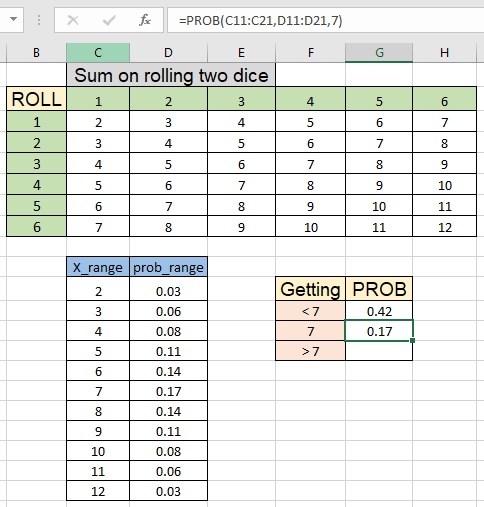Select the 'Getting' header cell
The width and height of the screenshot is (484, 507).
click(x=310, y=289)
